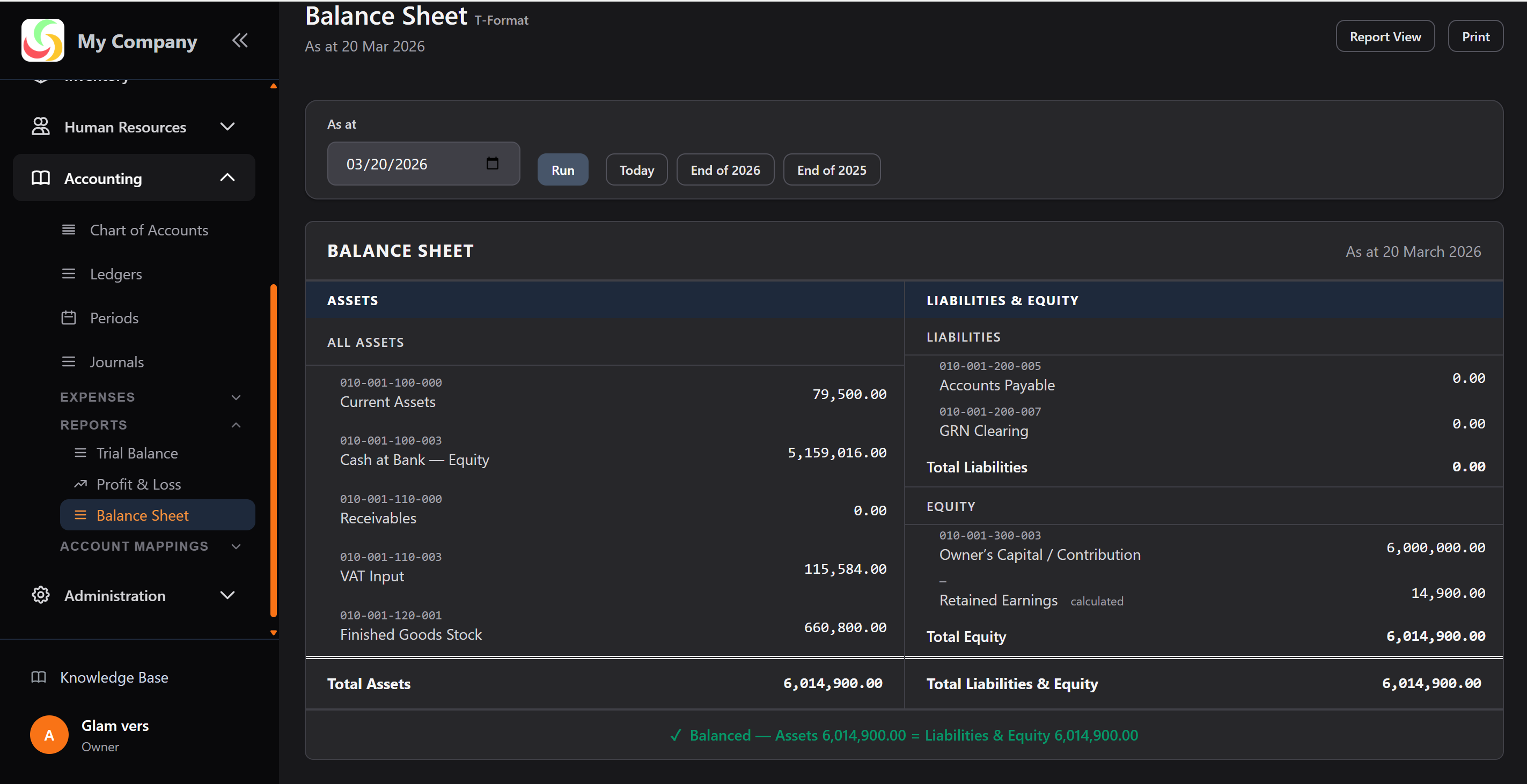Collapse the sidebar with the double-chevron icon
The image size is (1527, 784).
pyautogui.click(x=240, y=40)
